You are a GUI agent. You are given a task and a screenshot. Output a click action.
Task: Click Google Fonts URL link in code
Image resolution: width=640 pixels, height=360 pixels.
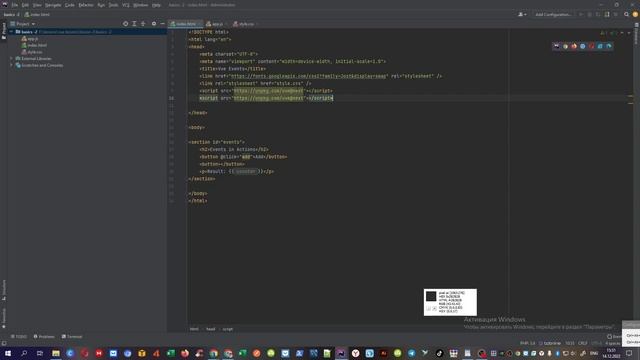click(308, 76)
